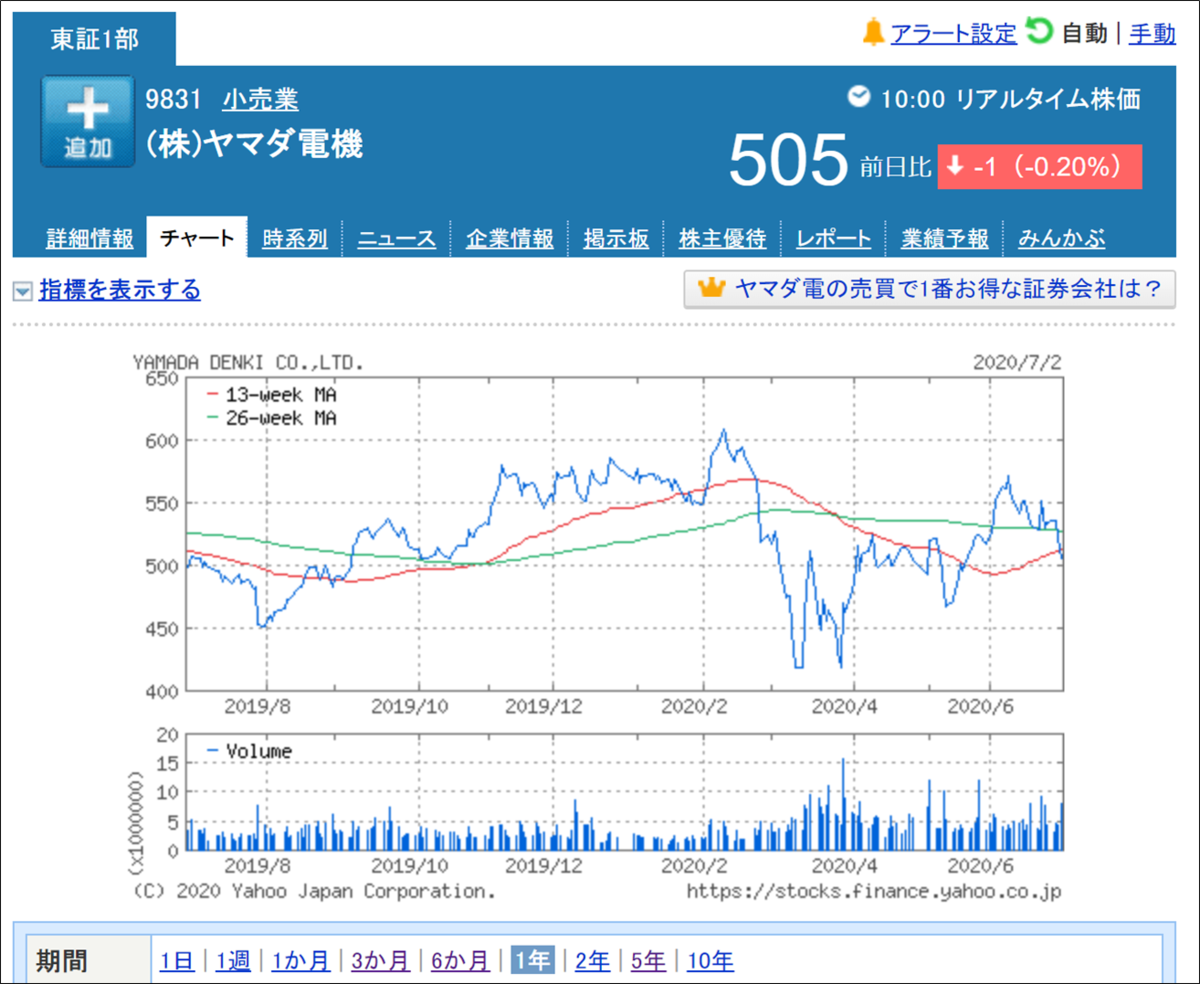Select 自動 refresh mode text
The width and height of the screenshot is (1200, 984).
point(1084,33)
